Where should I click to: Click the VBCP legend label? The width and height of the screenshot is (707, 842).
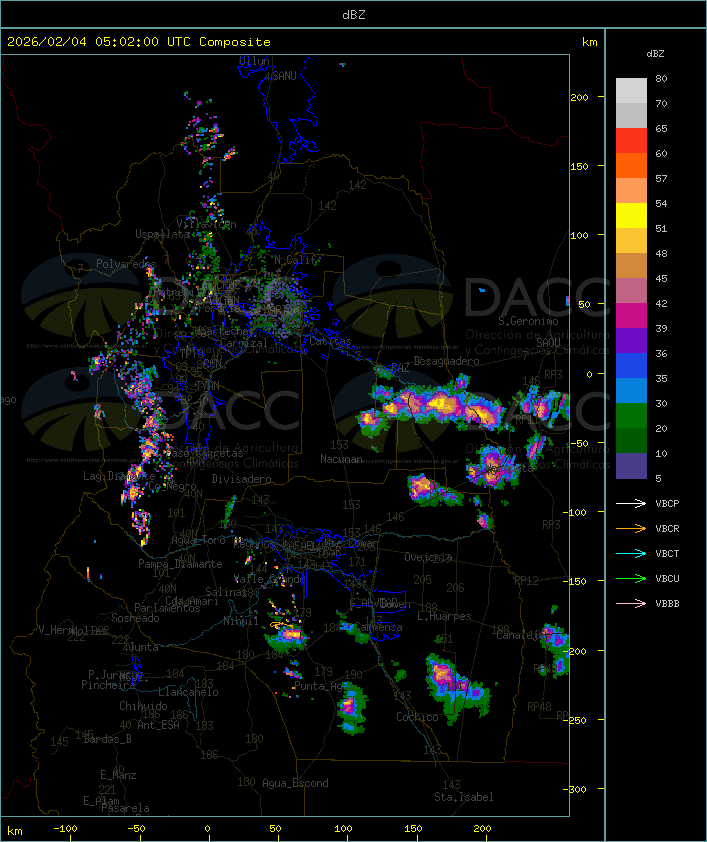click(x=667, y=503)
